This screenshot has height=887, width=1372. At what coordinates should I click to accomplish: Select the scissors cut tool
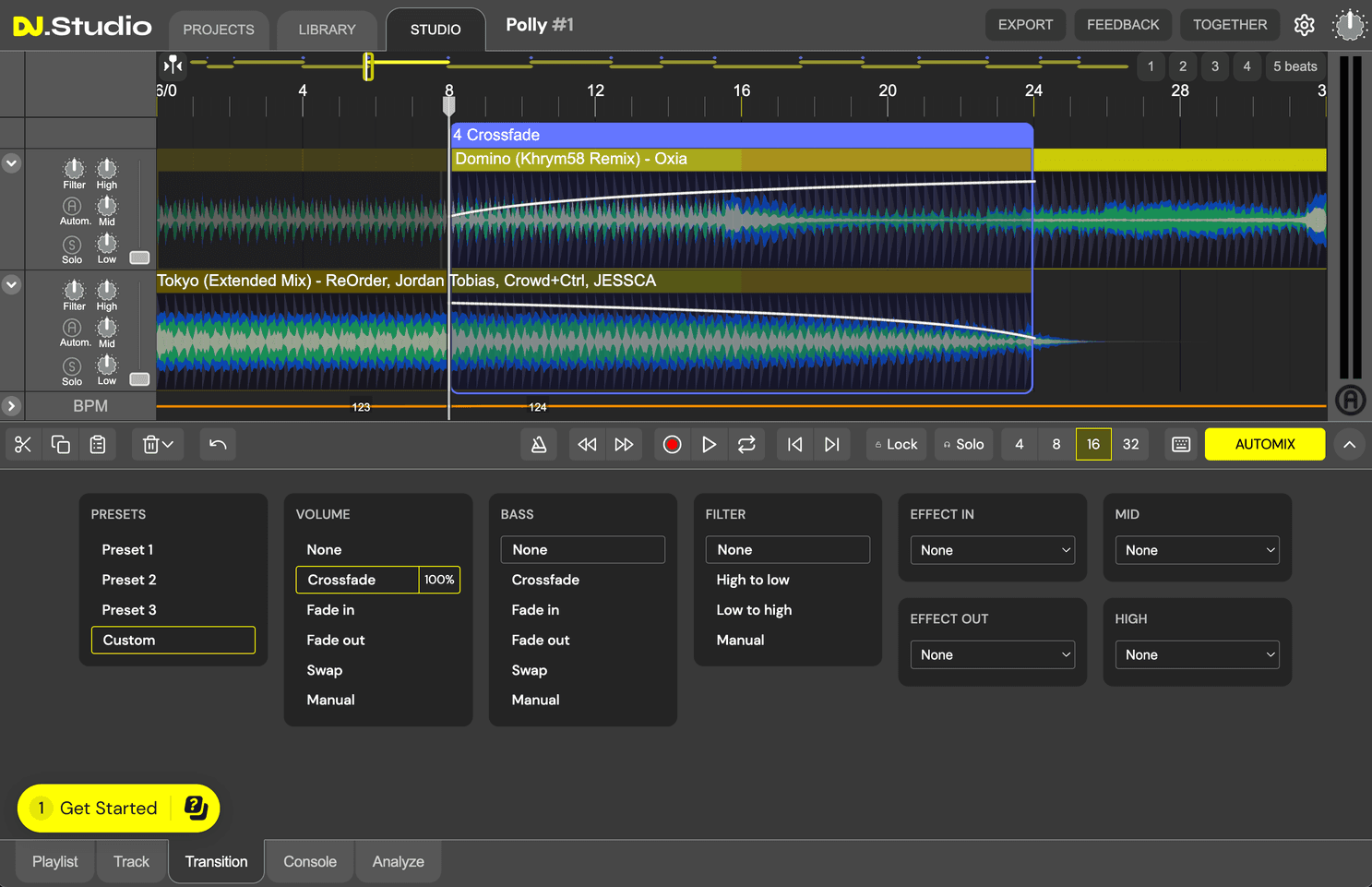(x=23, y=445)
